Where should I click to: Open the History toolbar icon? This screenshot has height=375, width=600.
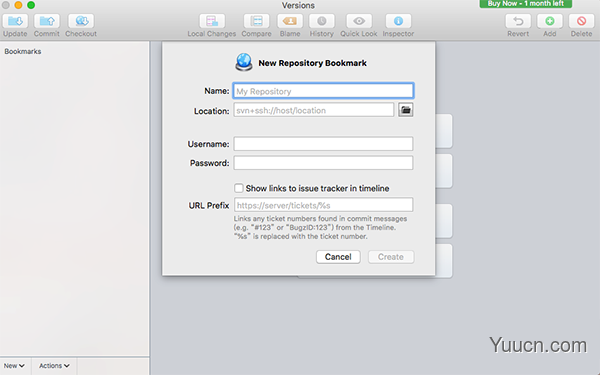322,21
